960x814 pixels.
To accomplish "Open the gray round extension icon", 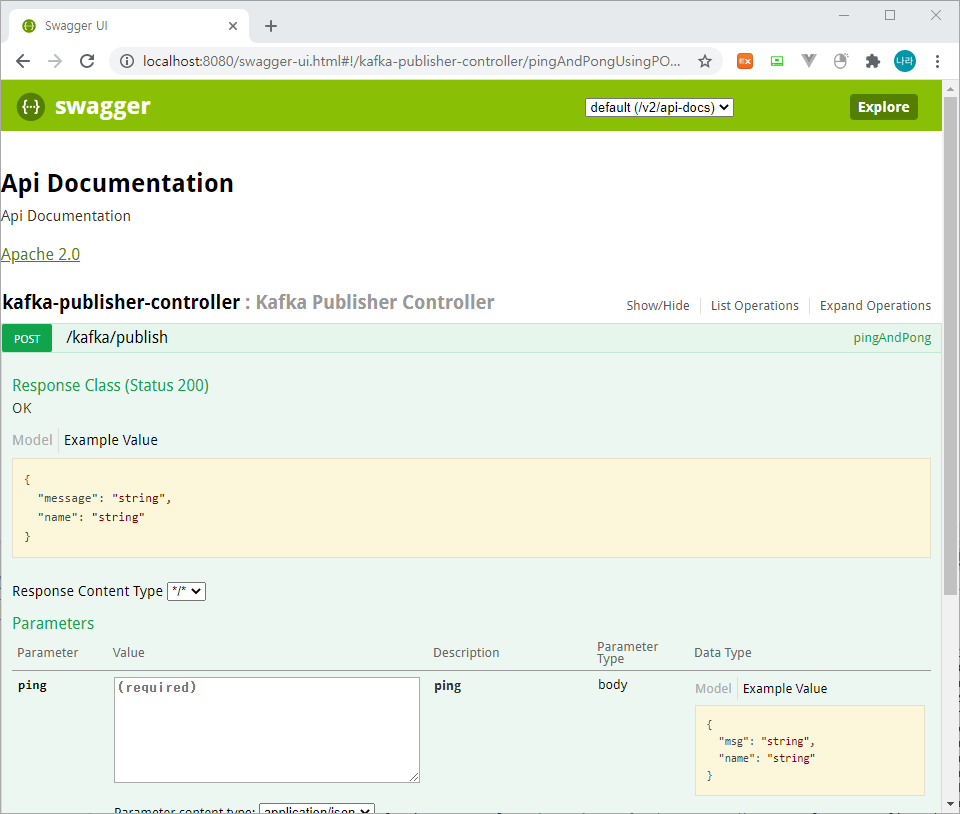I will [x=841, y=61].
